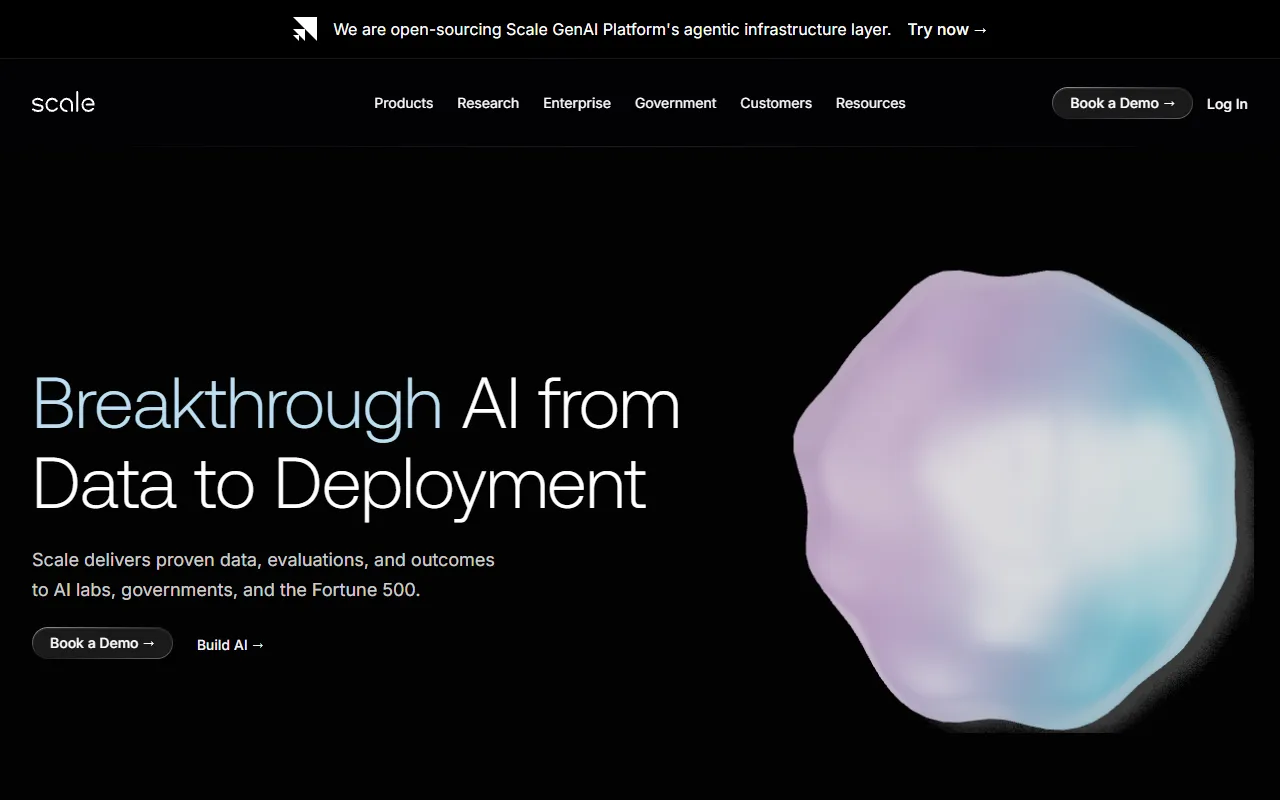Click the open-sourcing announcement text
The width and height of the screenshot is (1280, 800).
point(611,29)
